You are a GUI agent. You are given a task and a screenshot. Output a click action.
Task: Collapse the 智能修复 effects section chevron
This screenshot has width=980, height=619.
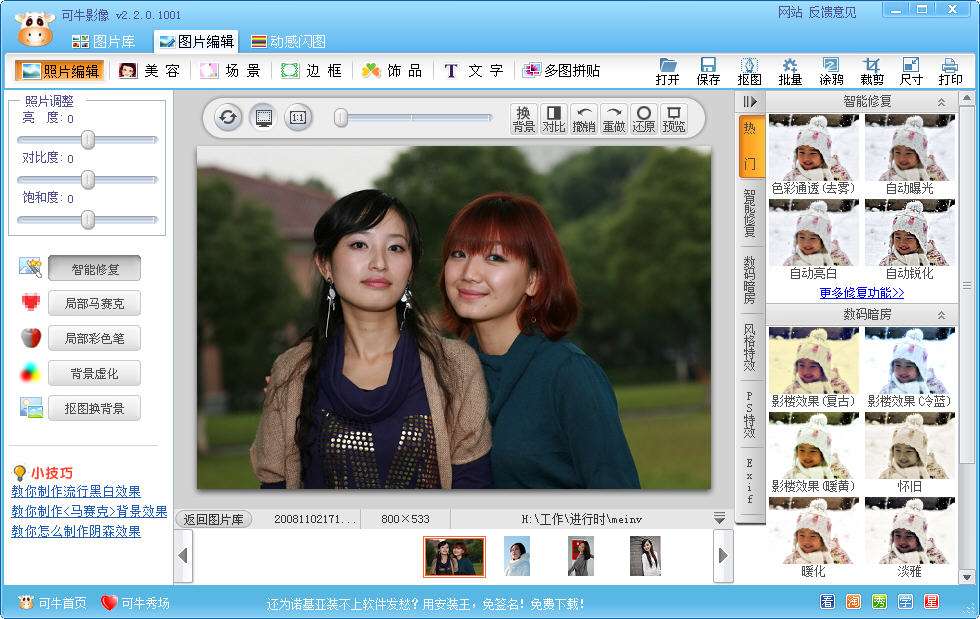(941, 102)
